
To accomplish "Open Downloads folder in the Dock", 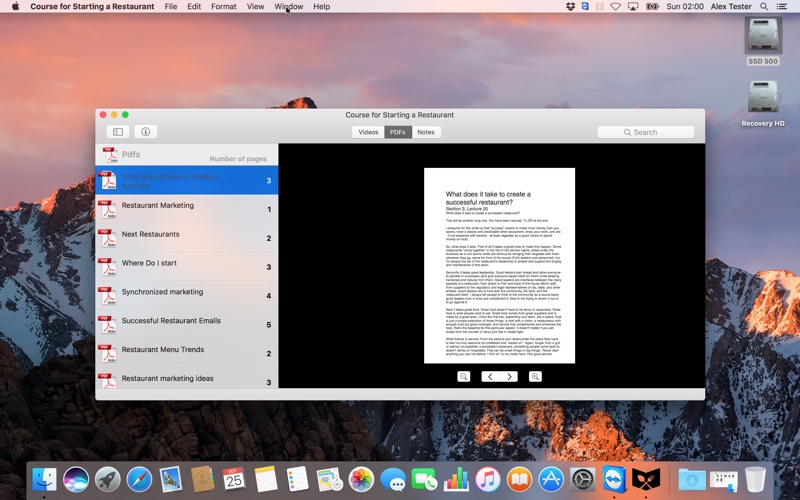I will click(692, 480).
